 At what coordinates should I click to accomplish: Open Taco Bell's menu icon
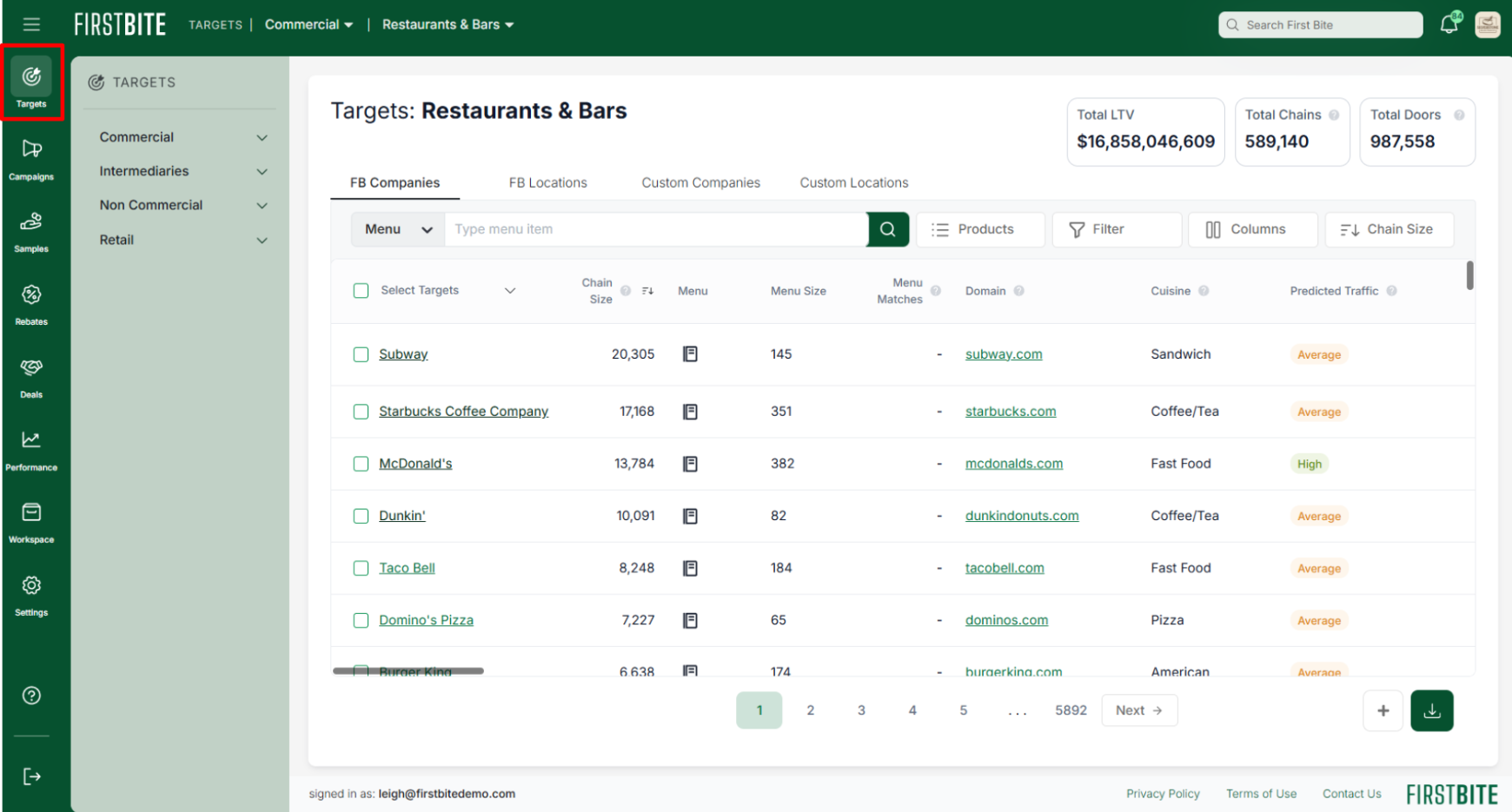(691, 568)
